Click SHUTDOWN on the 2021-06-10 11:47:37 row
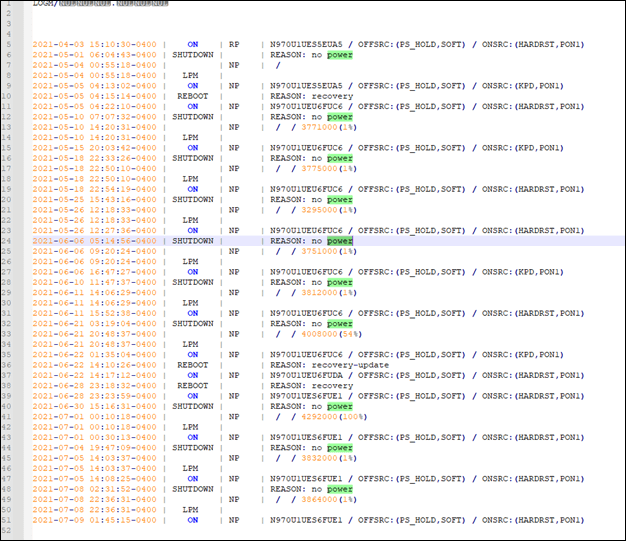This screenshot has height=541, width=626. pyautogui.click(x=193, y=283)
